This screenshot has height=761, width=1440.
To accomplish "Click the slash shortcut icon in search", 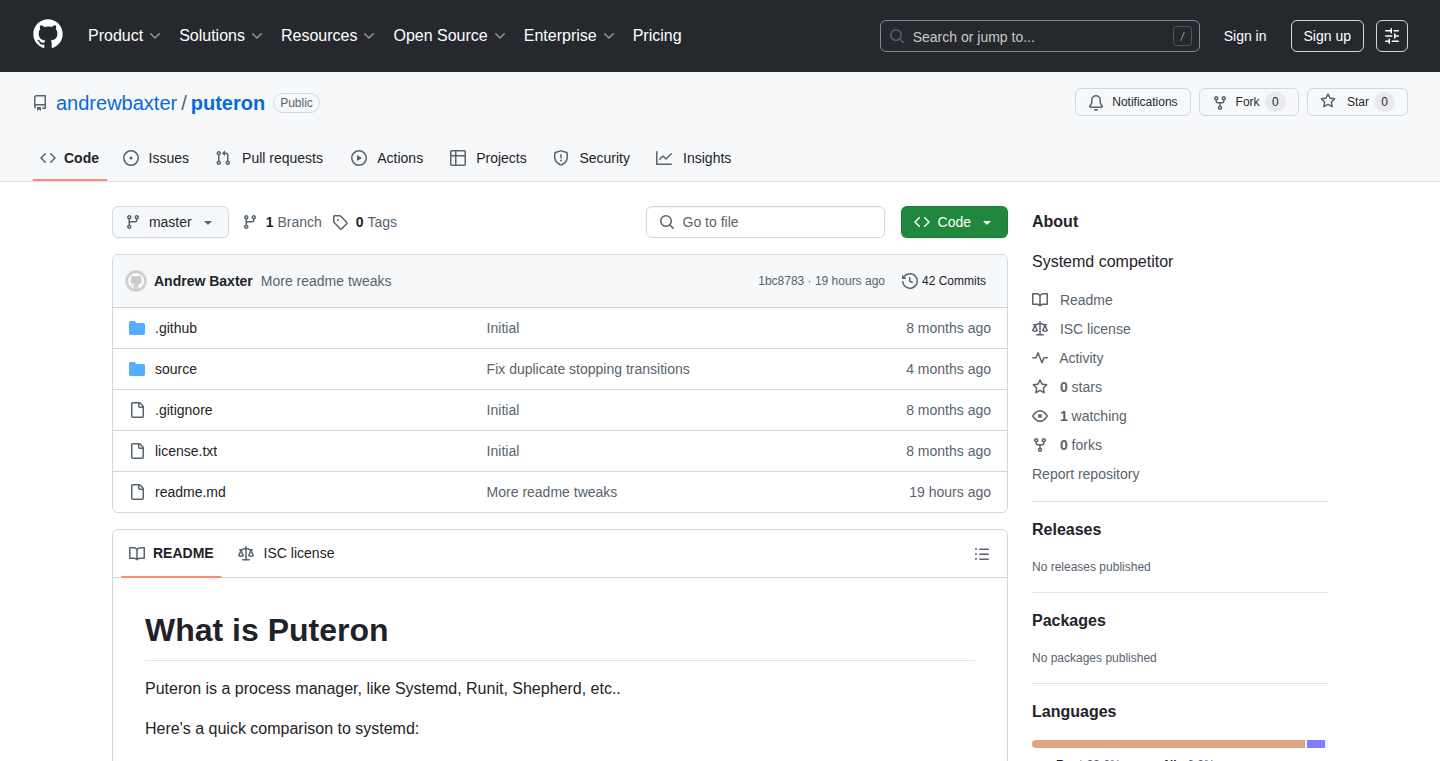I will [1182, 36].
